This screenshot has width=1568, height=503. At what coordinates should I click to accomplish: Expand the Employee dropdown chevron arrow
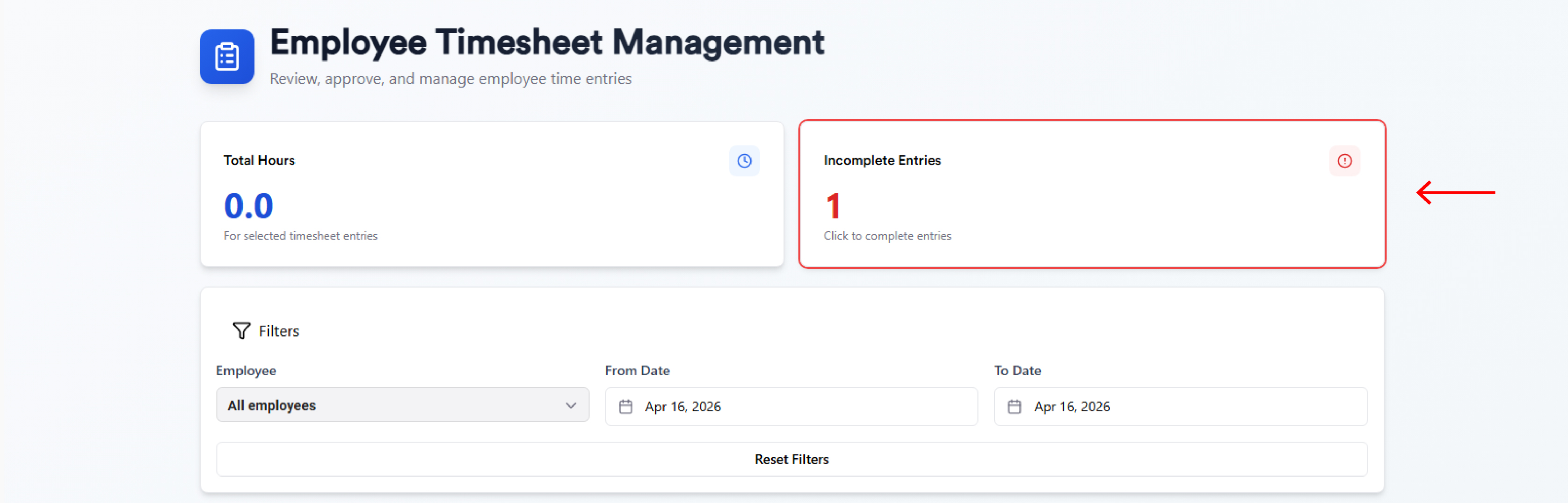click(570, 406)
